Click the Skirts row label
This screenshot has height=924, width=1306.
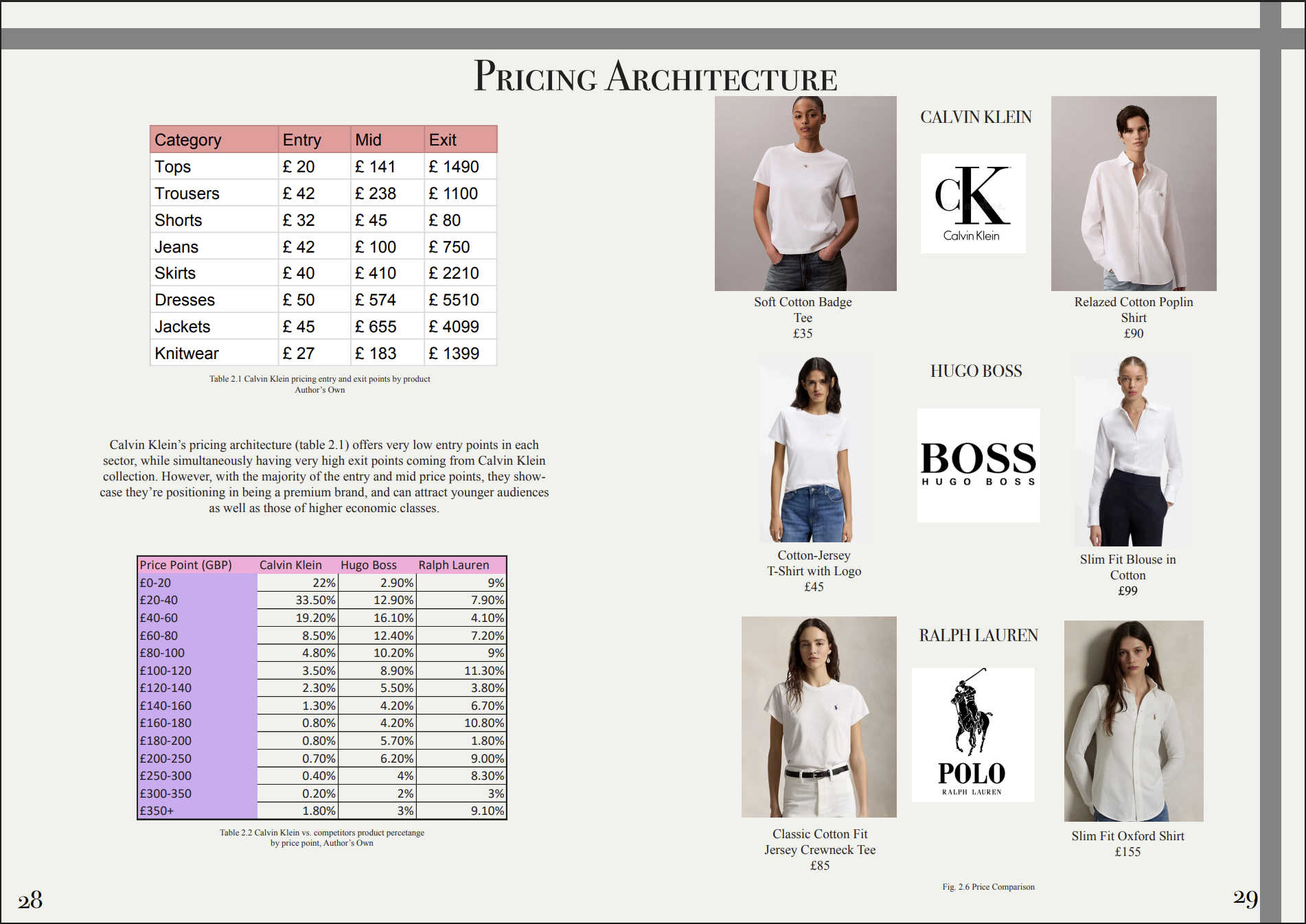tap(175, 273)
